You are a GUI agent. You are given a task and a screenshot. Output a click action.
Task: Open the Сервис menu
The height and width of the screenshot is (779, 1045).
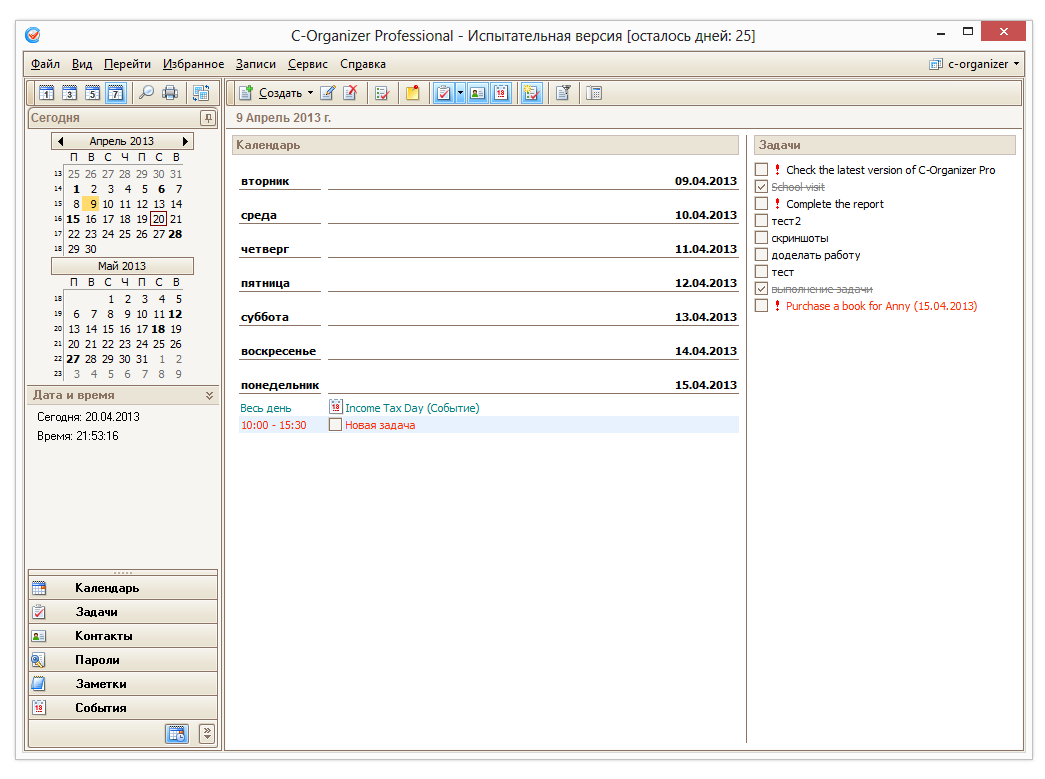307,64
